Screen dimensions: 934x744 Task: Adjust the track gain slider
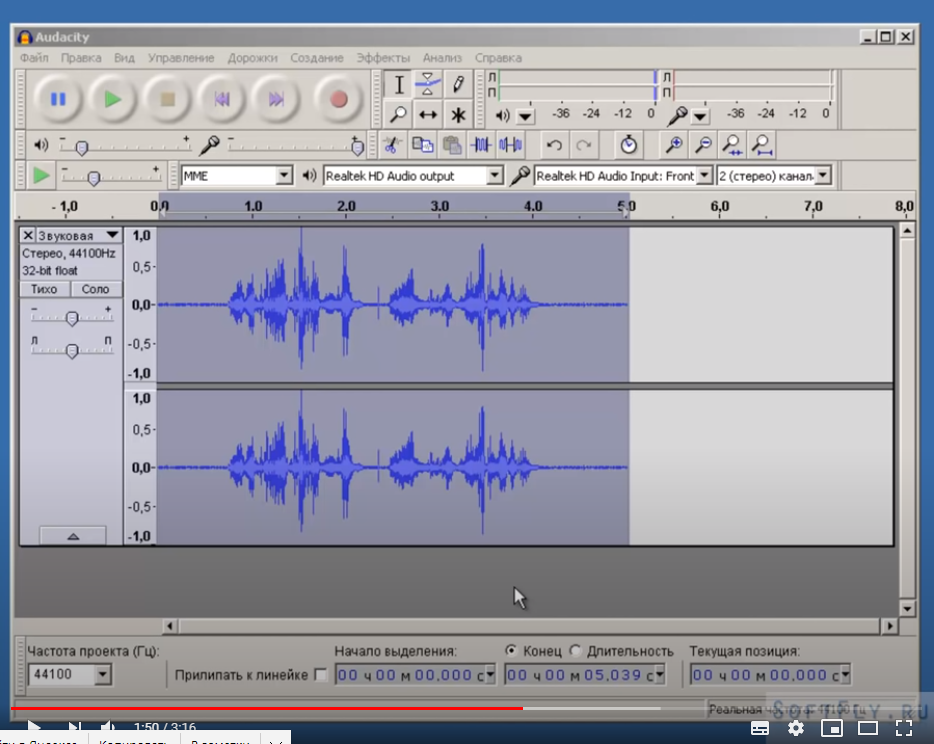(x=71, y=317)
